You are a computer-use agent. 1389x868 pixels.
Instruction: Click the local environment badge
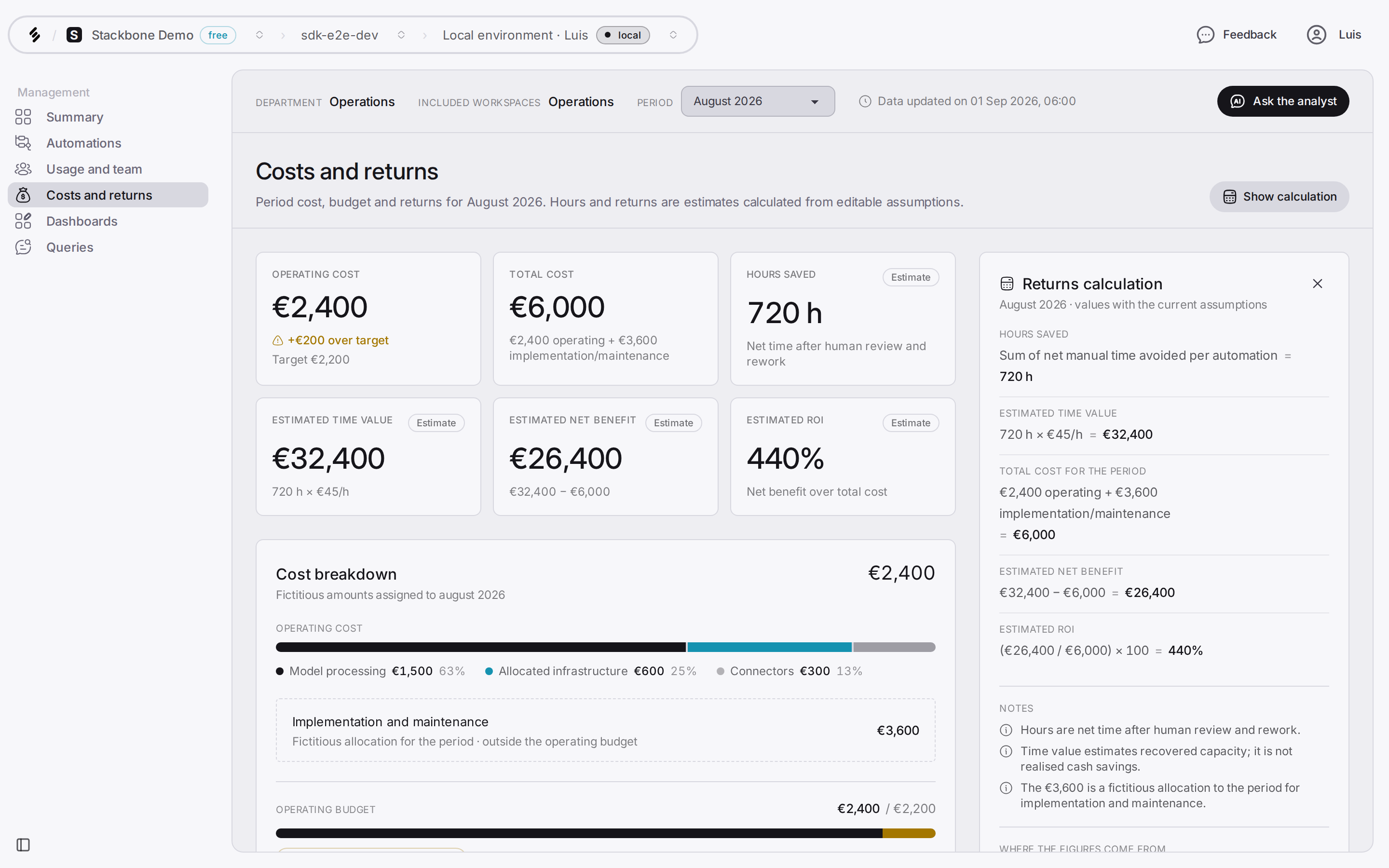(623, 35)
